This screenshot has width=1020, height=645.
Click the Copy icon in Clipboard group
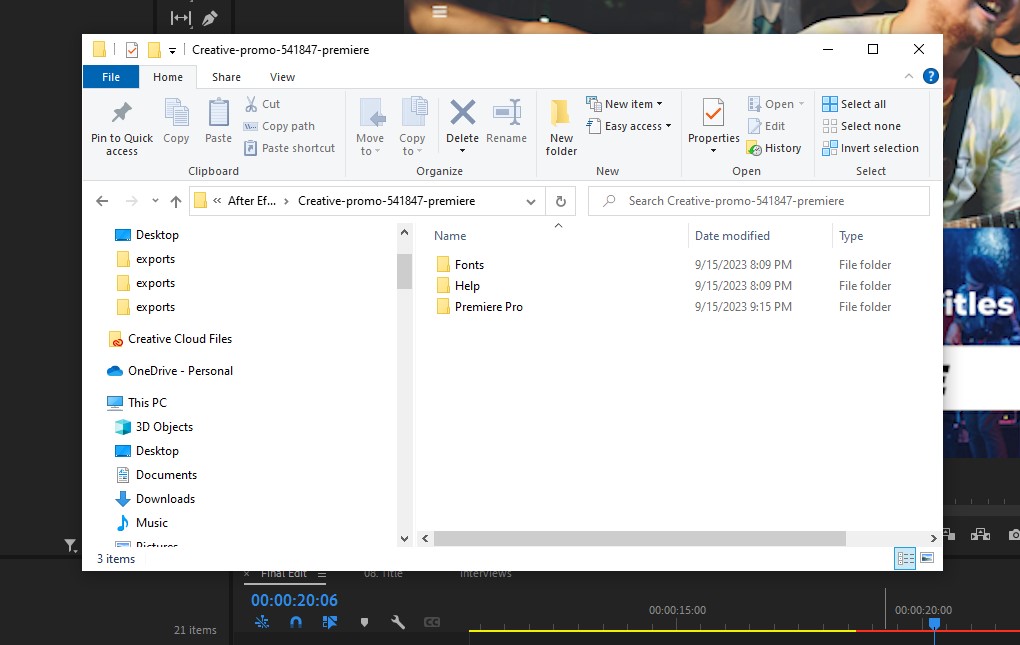click(176, 122)
